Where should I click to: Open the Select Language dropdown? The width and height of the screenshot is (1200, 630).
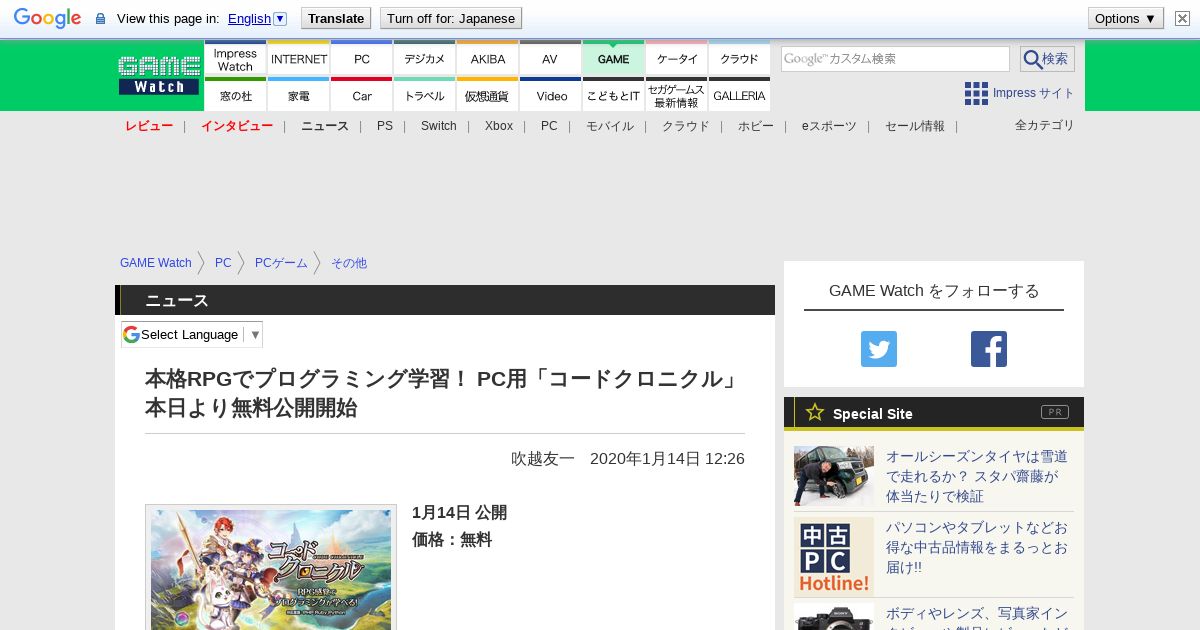coord(192,334)
